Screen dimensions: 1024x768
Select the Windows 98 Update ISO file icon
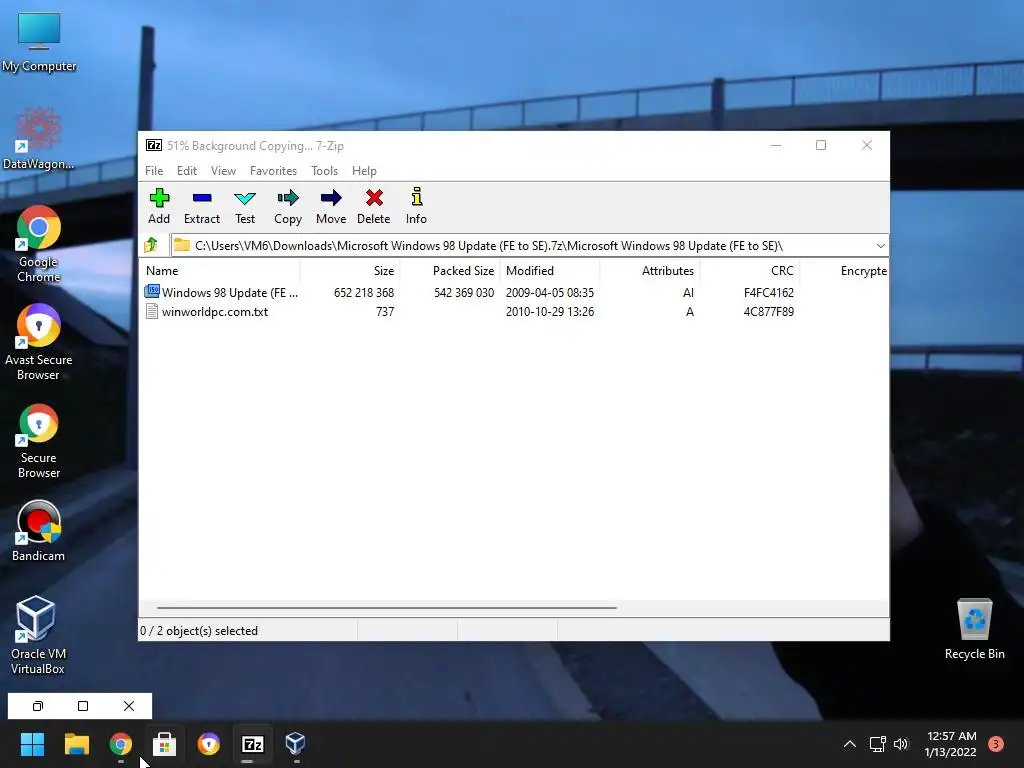152,291
